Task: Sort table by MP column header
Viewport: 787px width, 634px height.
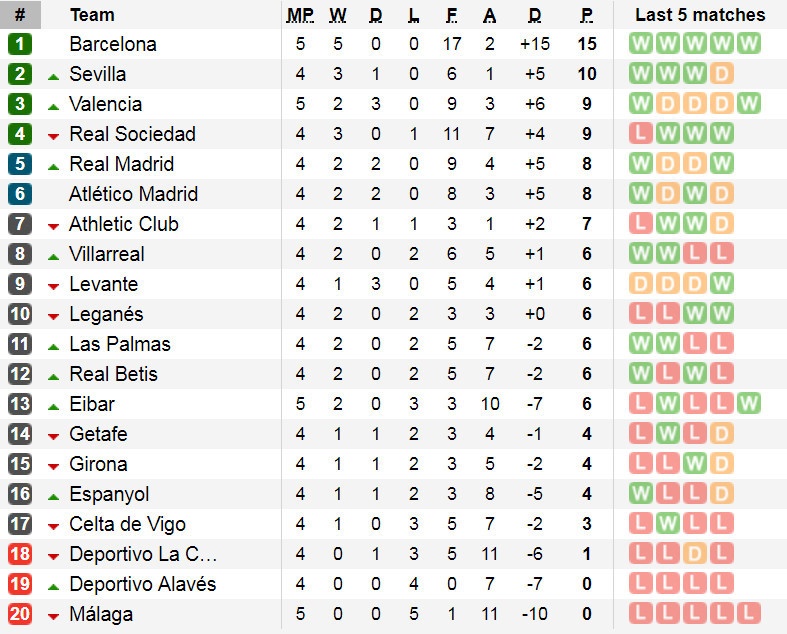Action: (300, 15)
